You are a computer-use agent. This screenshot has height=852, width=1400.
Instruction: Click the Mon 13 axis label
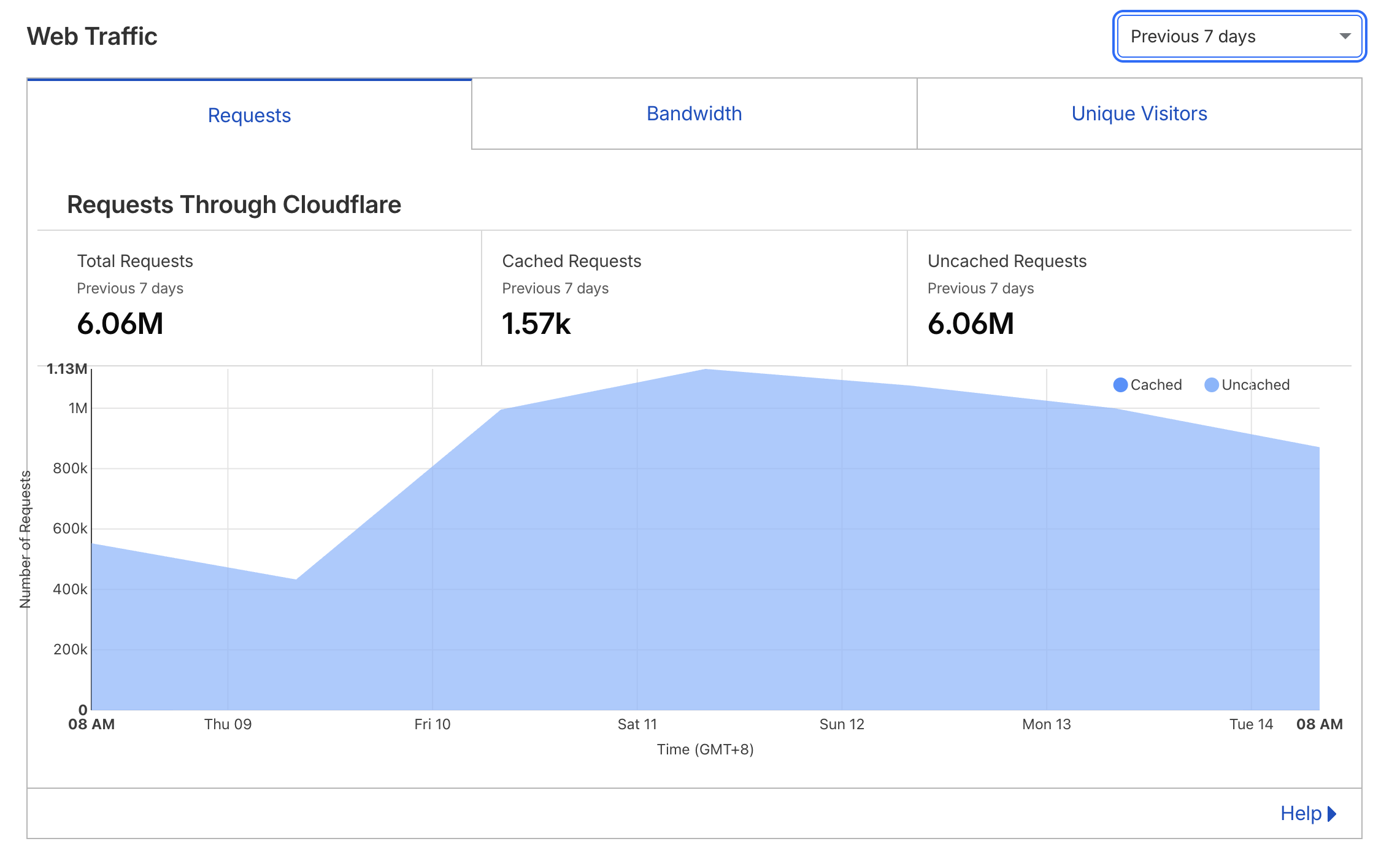[1046, 724]
